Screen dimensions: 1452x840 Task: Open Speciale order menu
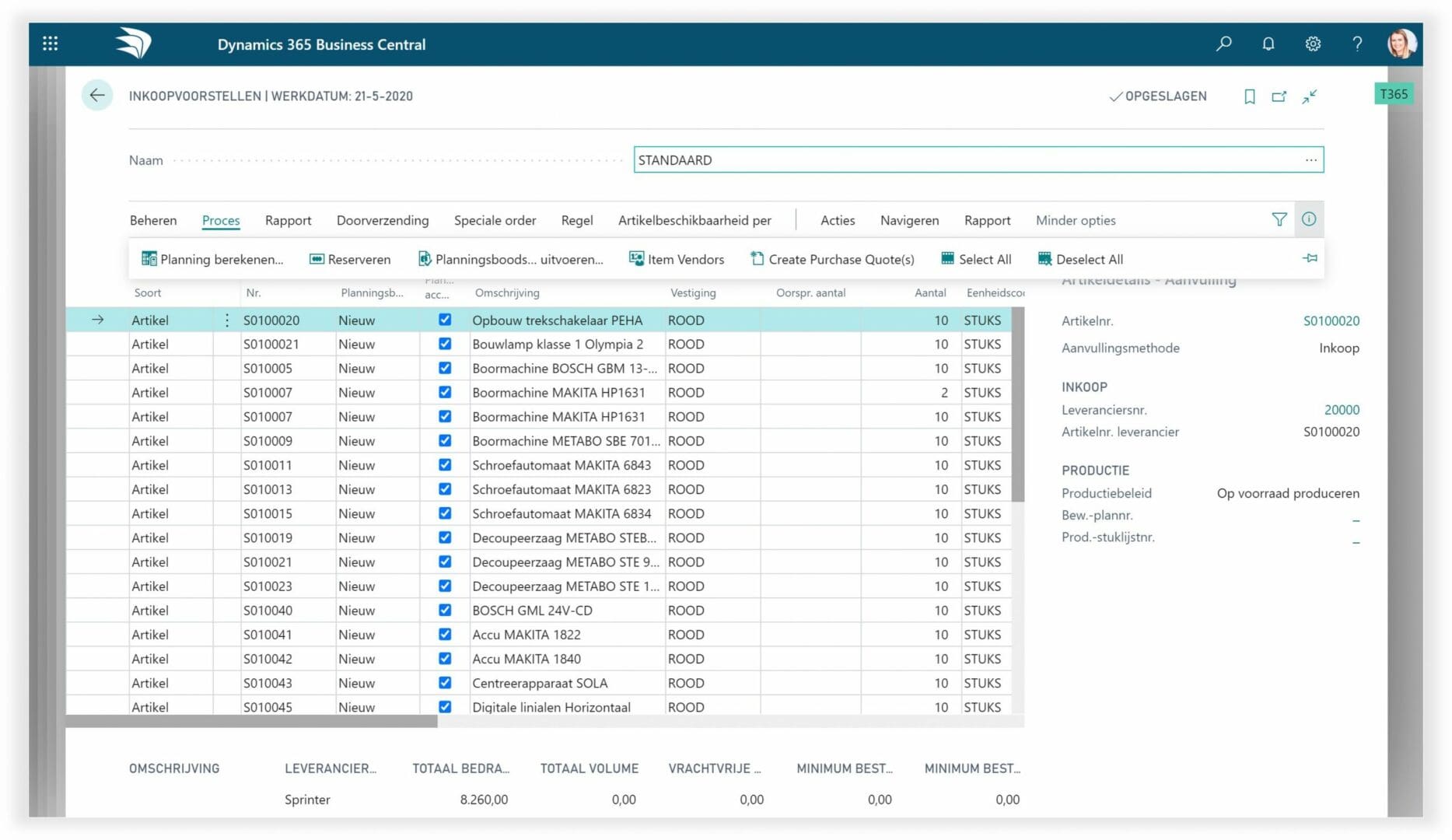click(x=495, y=220)
